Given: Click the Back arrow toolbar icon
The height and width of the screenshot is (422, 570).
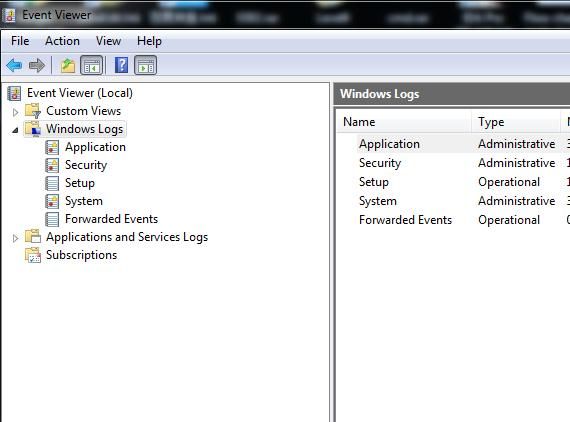Looking at the screenshot, I should (15, 65).
